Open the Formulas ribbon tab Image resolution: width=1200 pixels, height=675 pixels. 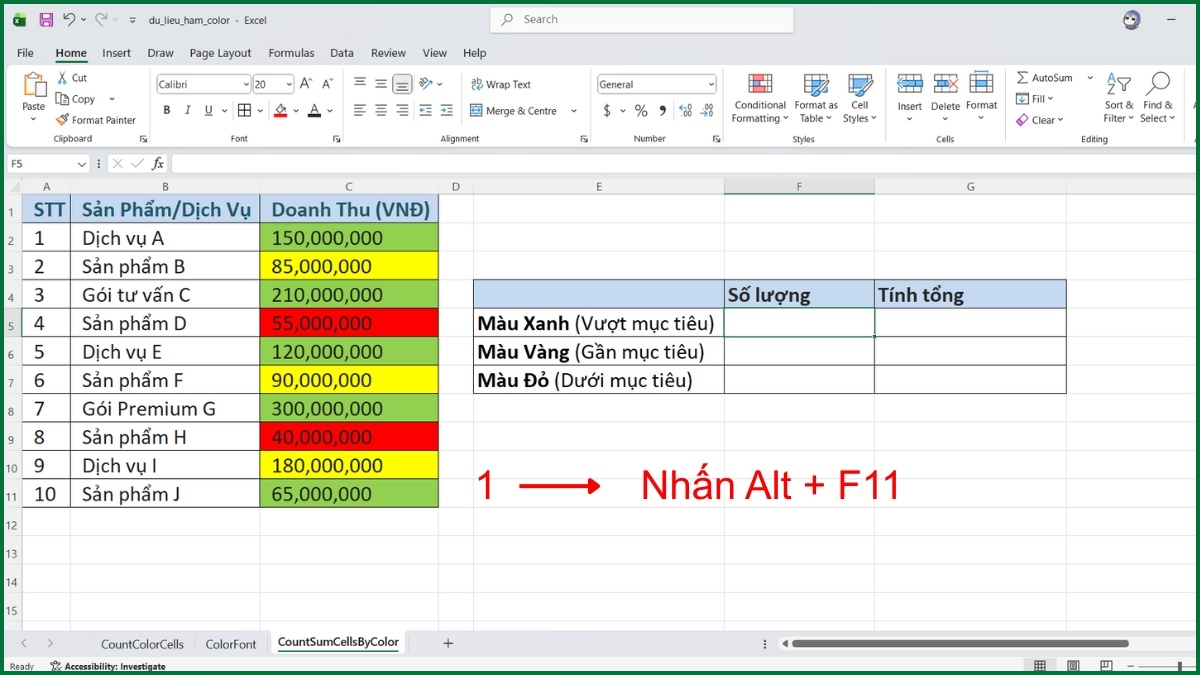point(291,53)
